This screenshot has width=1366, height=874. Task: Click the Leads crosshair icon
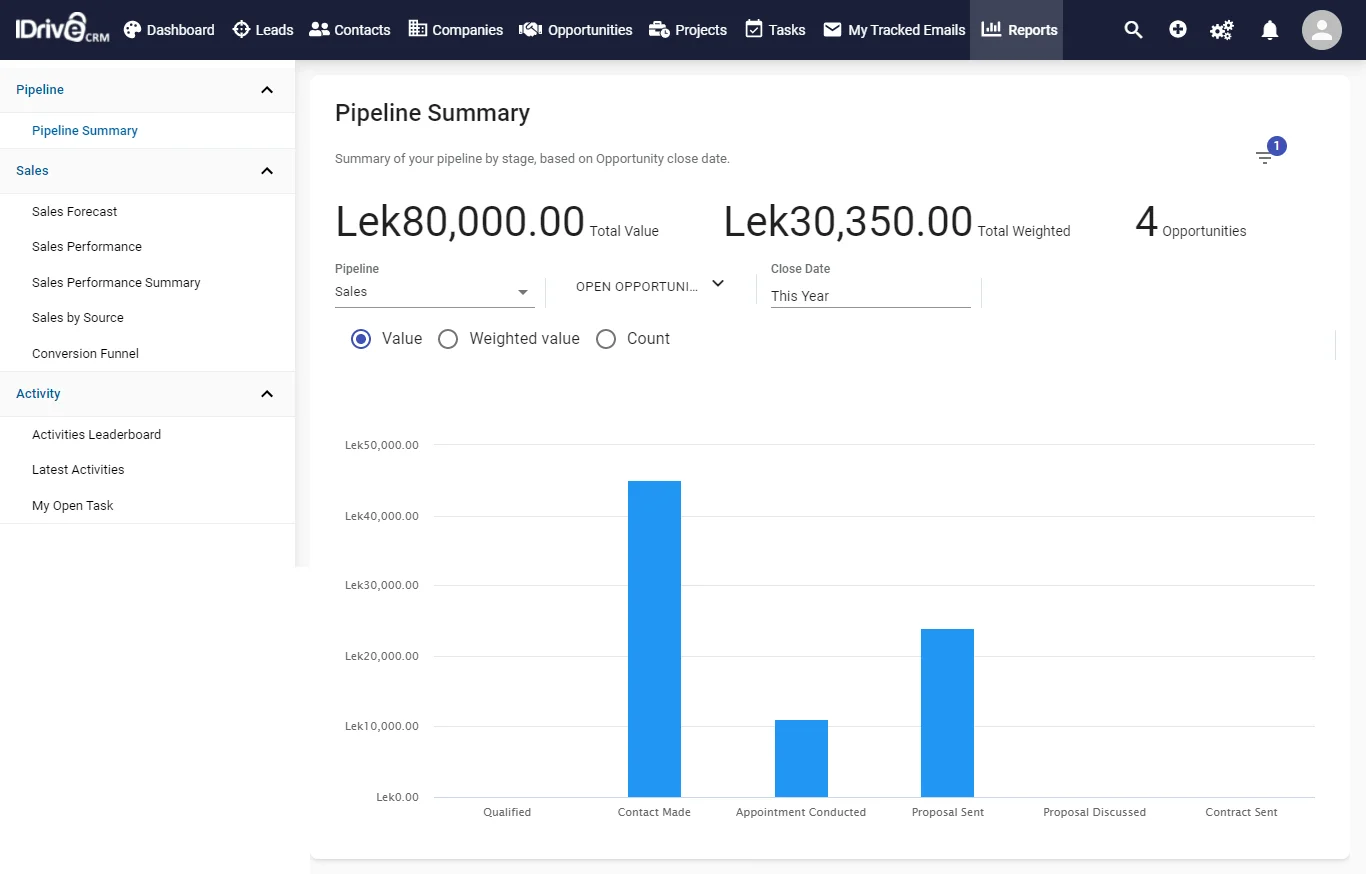coord(241,30)
